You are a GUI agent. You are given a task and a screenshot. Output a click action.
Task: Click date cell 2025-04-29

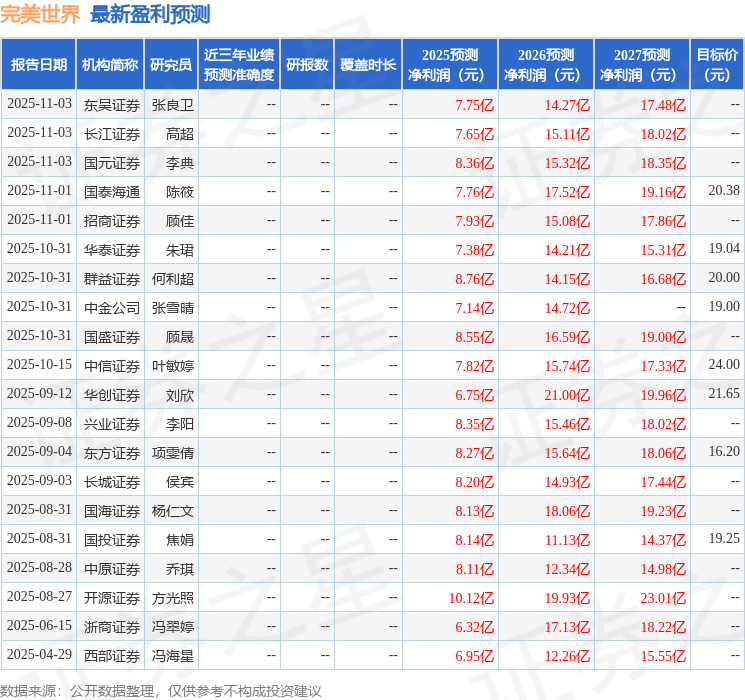39,654
